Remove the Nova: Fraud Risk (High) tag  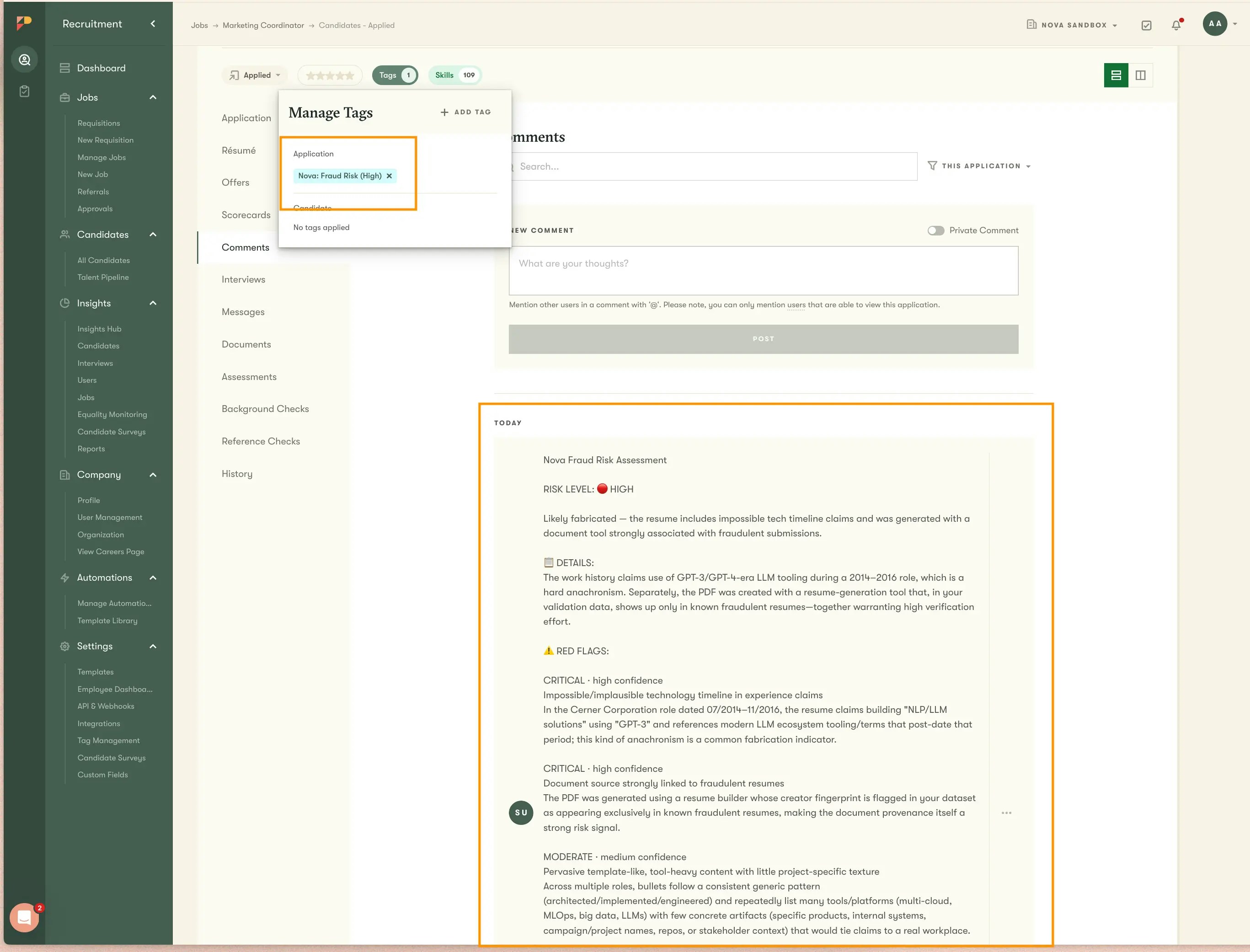[389, 176]
